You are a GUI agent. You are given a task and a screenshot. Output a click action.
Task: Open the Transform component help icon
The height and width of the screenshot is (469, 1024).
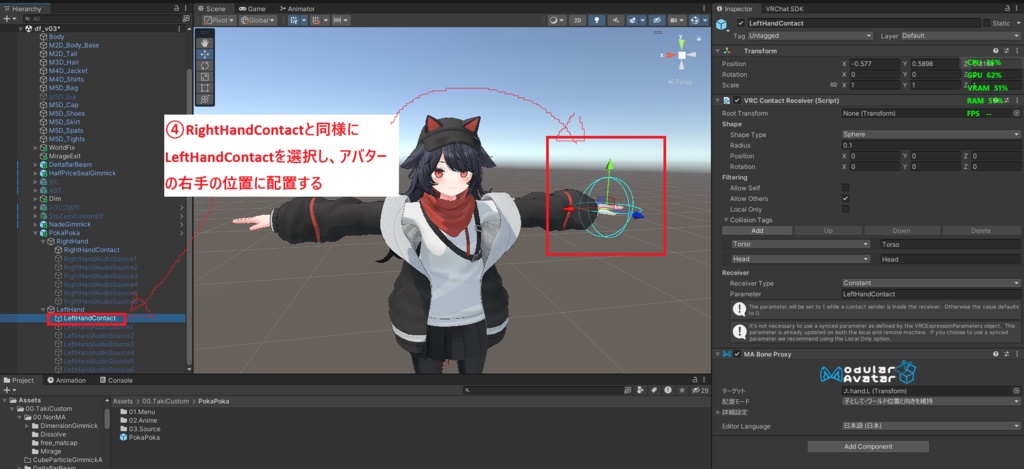pos(996,50)
